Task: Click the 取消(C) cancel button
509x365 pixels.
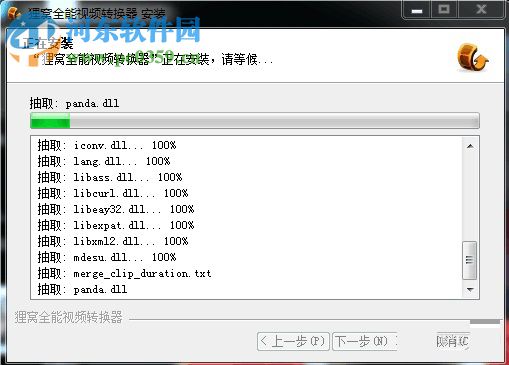Action: click(452, 341)
